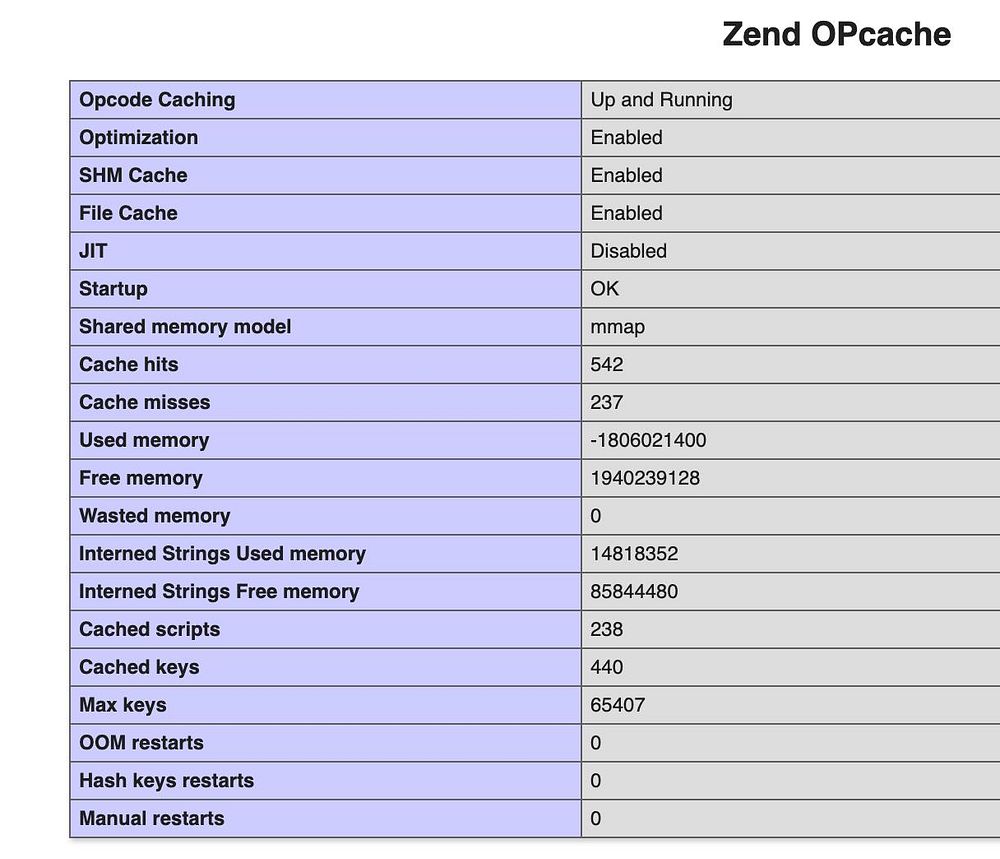Click the SHM Cache label

click(x=133, y=175)
